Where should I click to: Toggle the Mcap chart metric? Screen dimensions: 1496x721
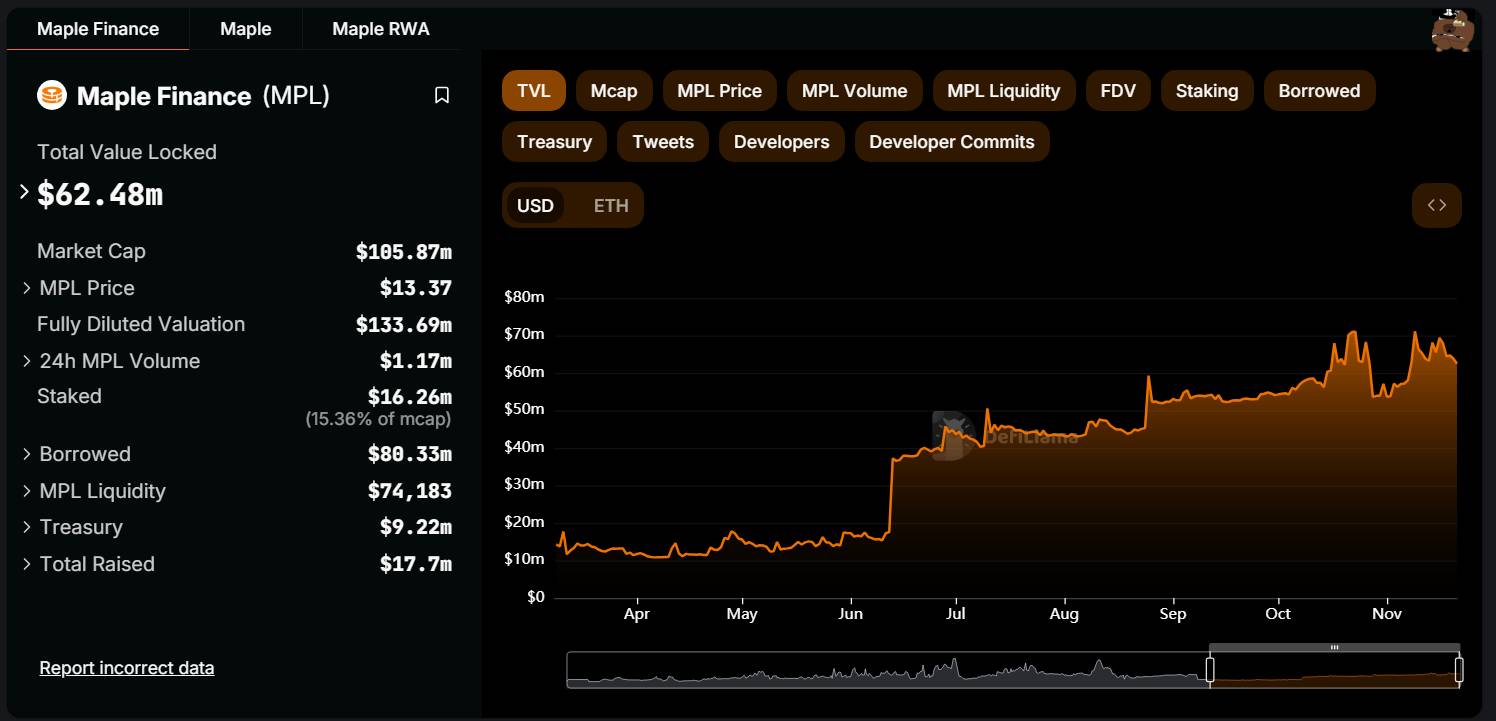[614, 91]
